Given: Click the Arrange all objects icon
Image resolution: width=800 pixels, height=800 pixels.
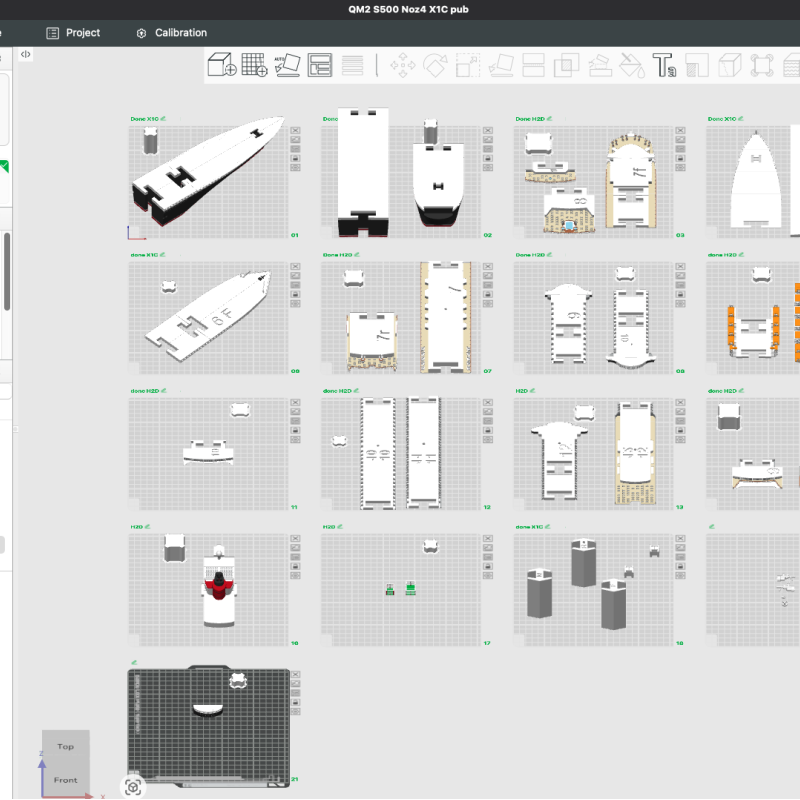Looking at the screenshot, I should pyautogui.click(x=320, y=66).
